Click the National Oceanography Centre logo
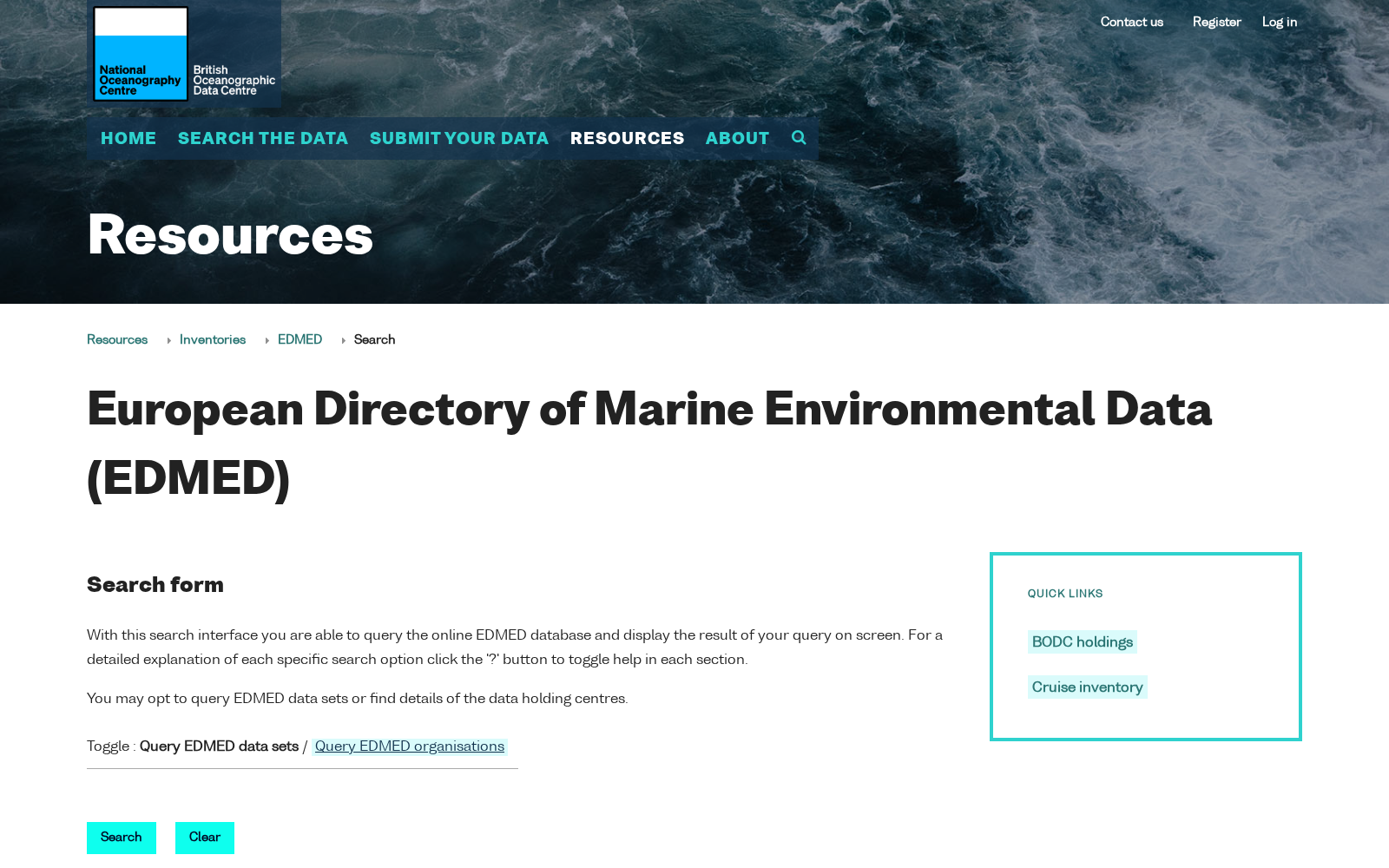This screenshot has height=868, width=1389. point(141,54)
